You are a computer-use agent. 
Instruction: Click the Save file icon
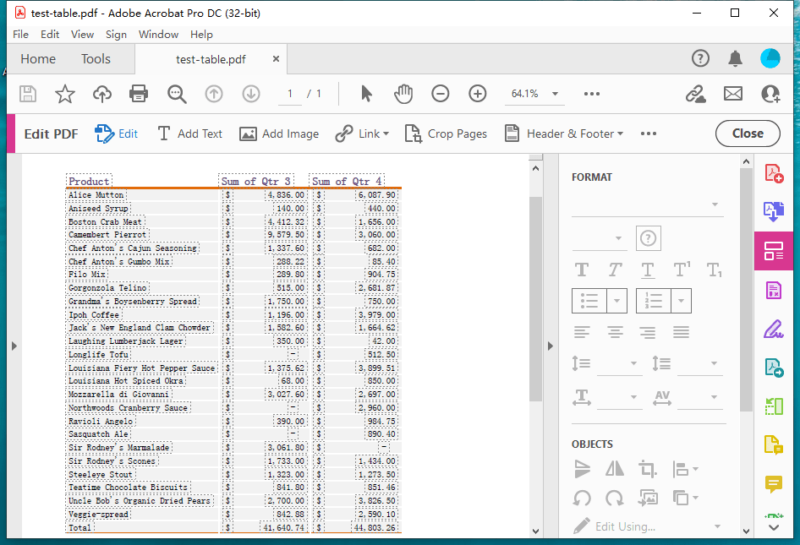click(x=28, y=94)
